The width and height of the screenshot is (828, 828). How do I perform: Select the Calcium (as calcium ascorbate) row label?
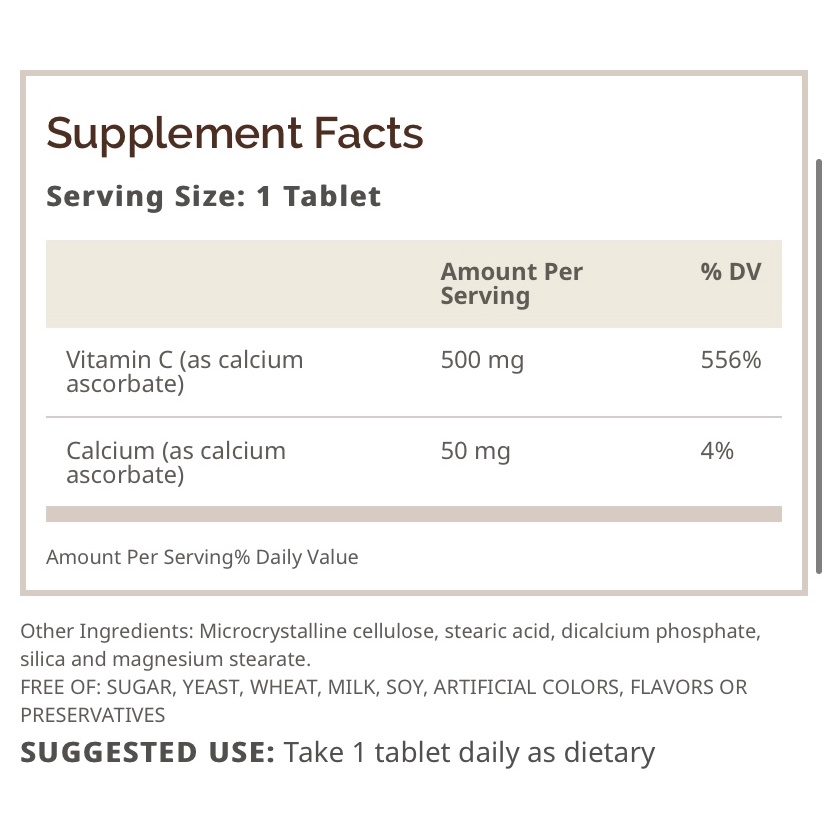pyautogui.click(x=176, y=463)
